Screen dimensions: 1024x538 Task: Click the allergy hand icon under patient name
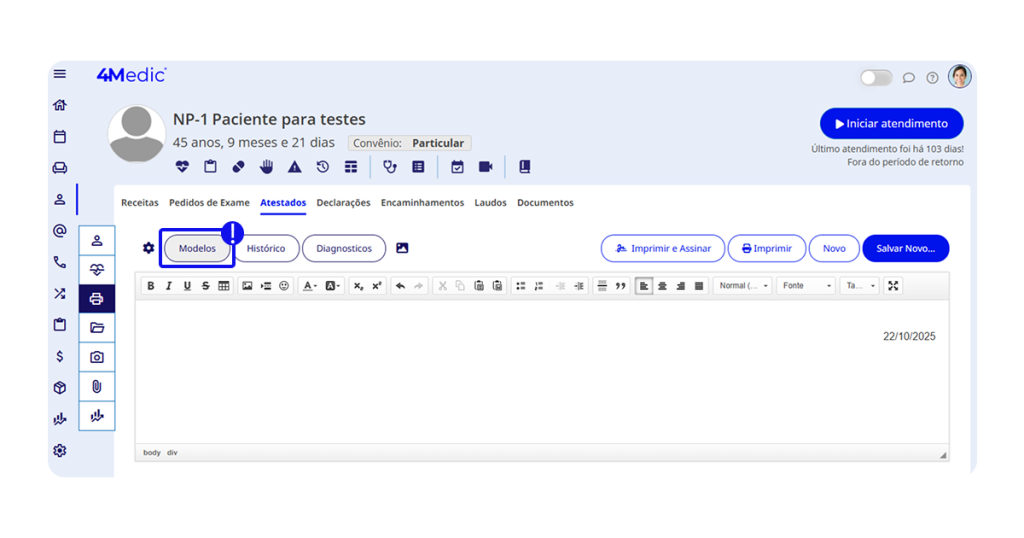pyautogui.click(x=267, y=167)
